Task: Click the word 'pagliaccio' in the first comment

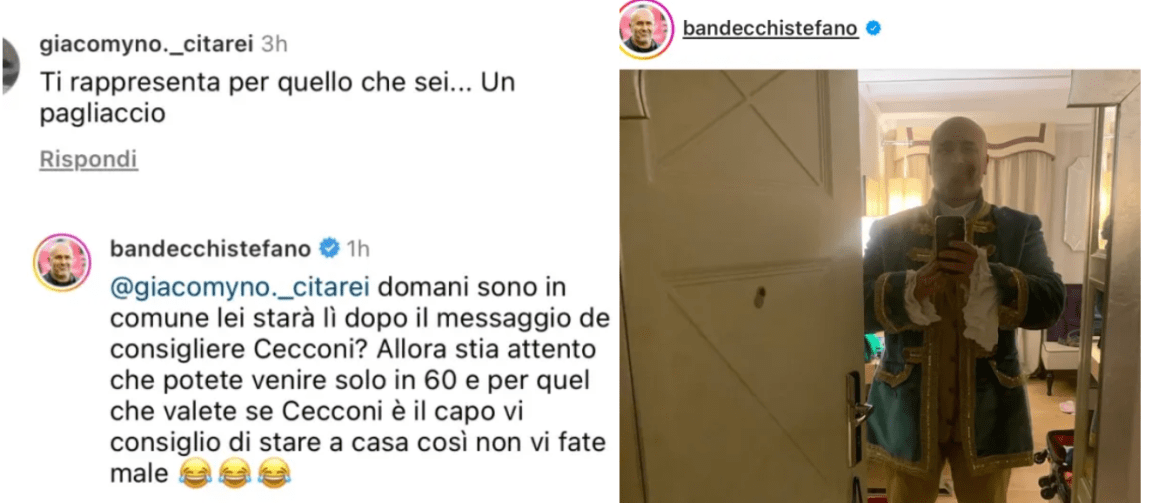Action: click(x=101, y=115)
